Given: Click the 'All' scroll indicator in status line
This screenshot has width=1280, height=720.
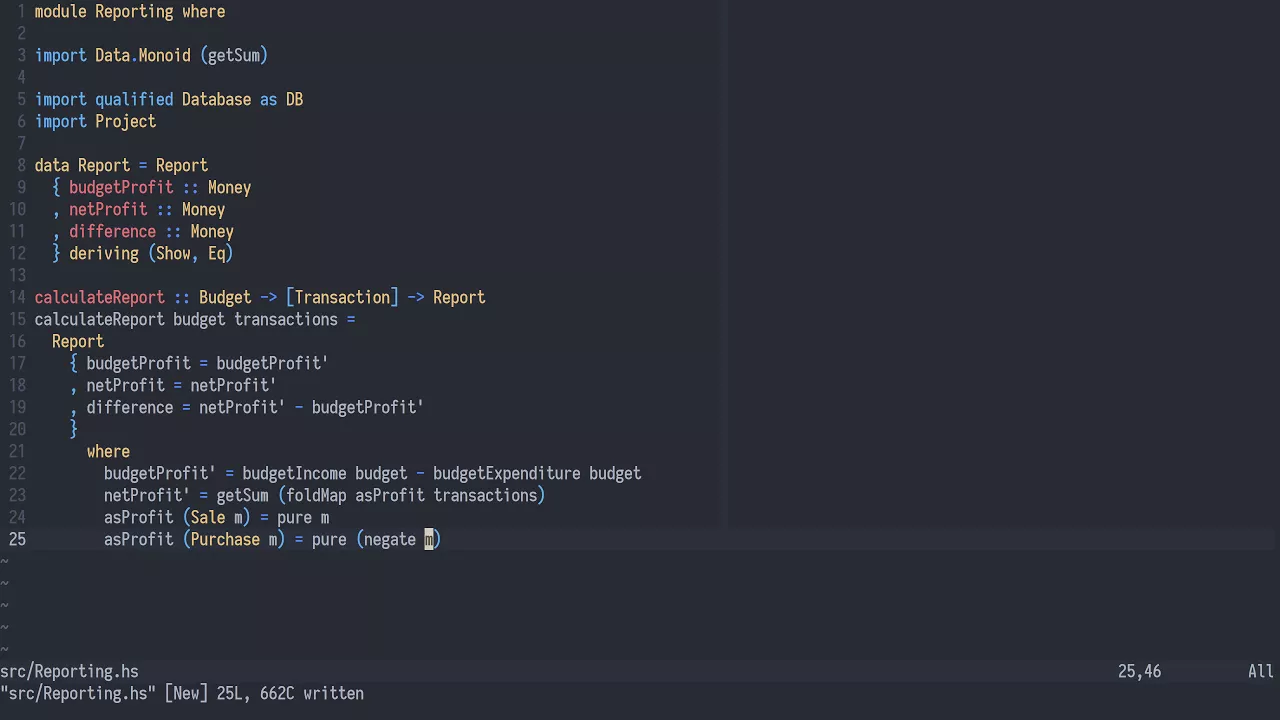Looking at the screenshot, I should tap(1261, 672).
